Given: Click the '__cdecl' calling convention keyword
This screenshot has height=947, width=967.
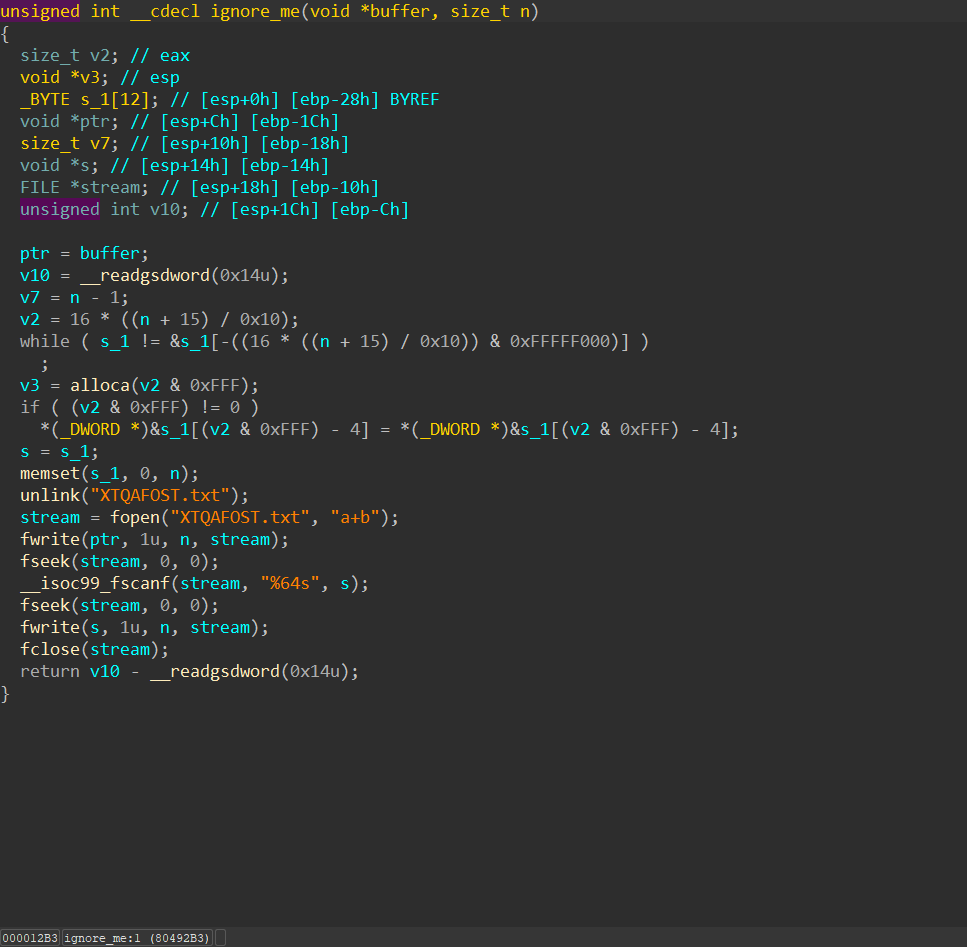Looking at the screenshot, I should (x=165, y=11).
